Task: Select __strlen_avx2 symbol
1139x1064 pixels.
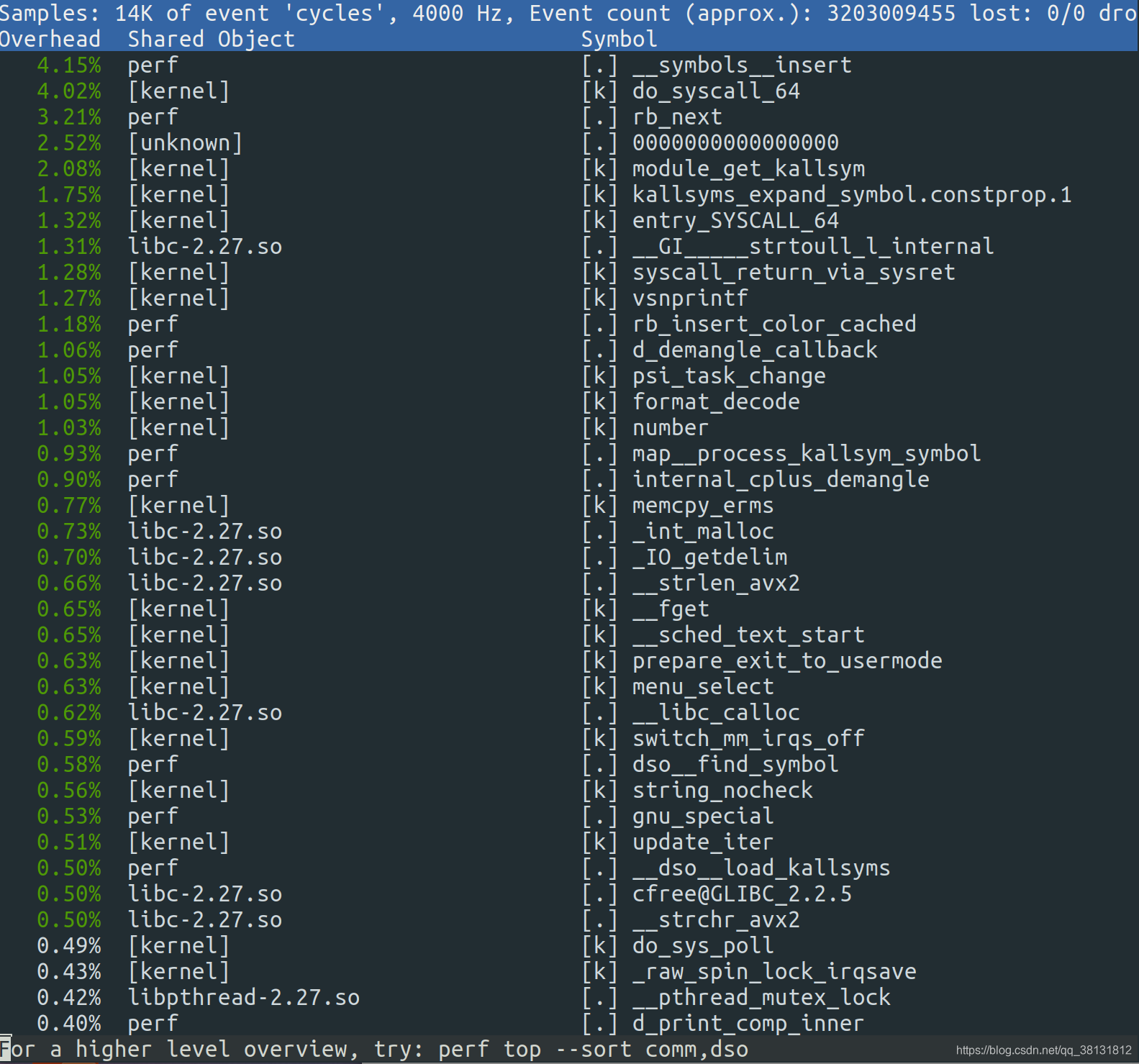Action: (x=716, y=583)
